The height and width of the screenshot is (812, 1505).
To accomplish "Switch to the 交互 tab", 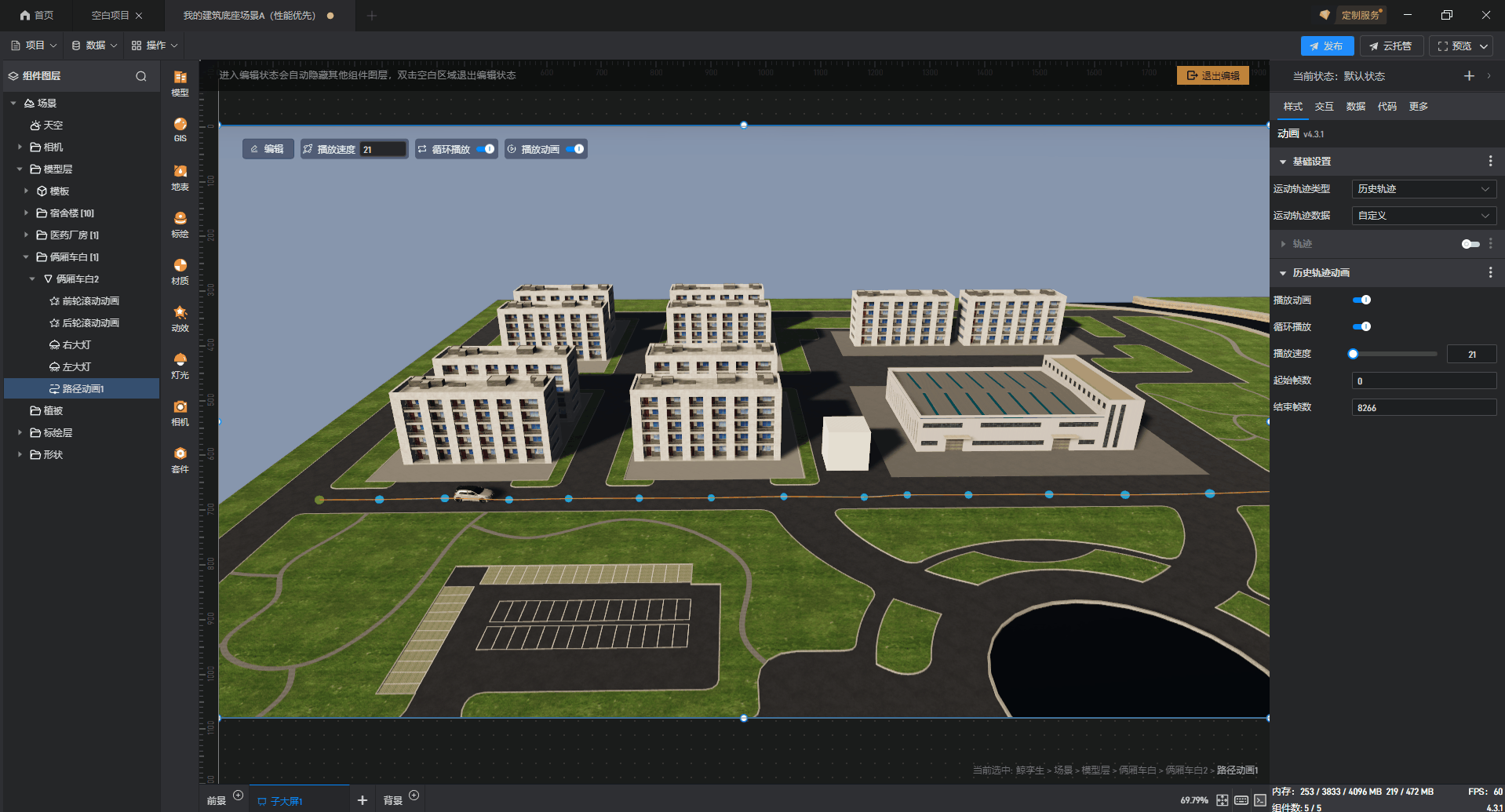I will pyautogui.click(x=1324, y=107).
